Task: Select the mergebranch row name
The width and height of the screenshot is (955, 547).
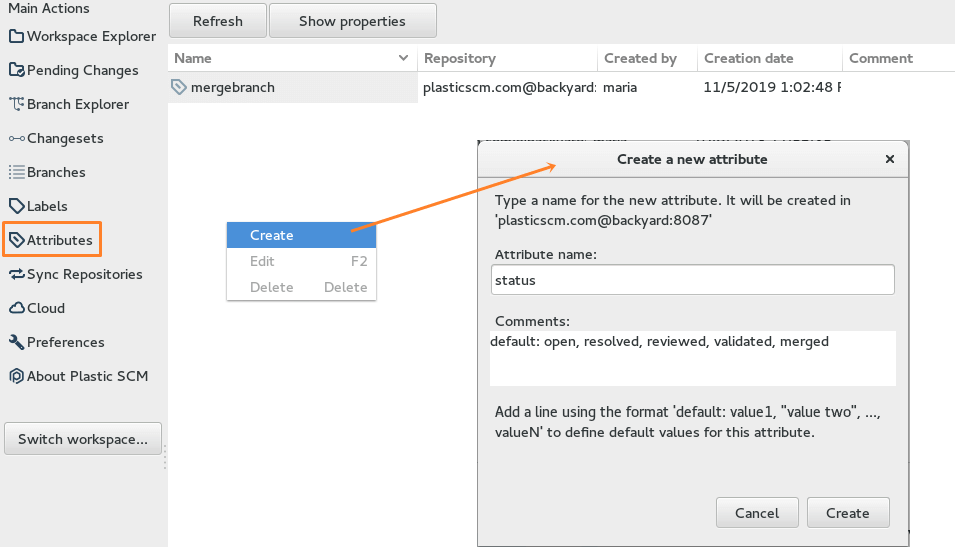Action: [x=233, y=87]
